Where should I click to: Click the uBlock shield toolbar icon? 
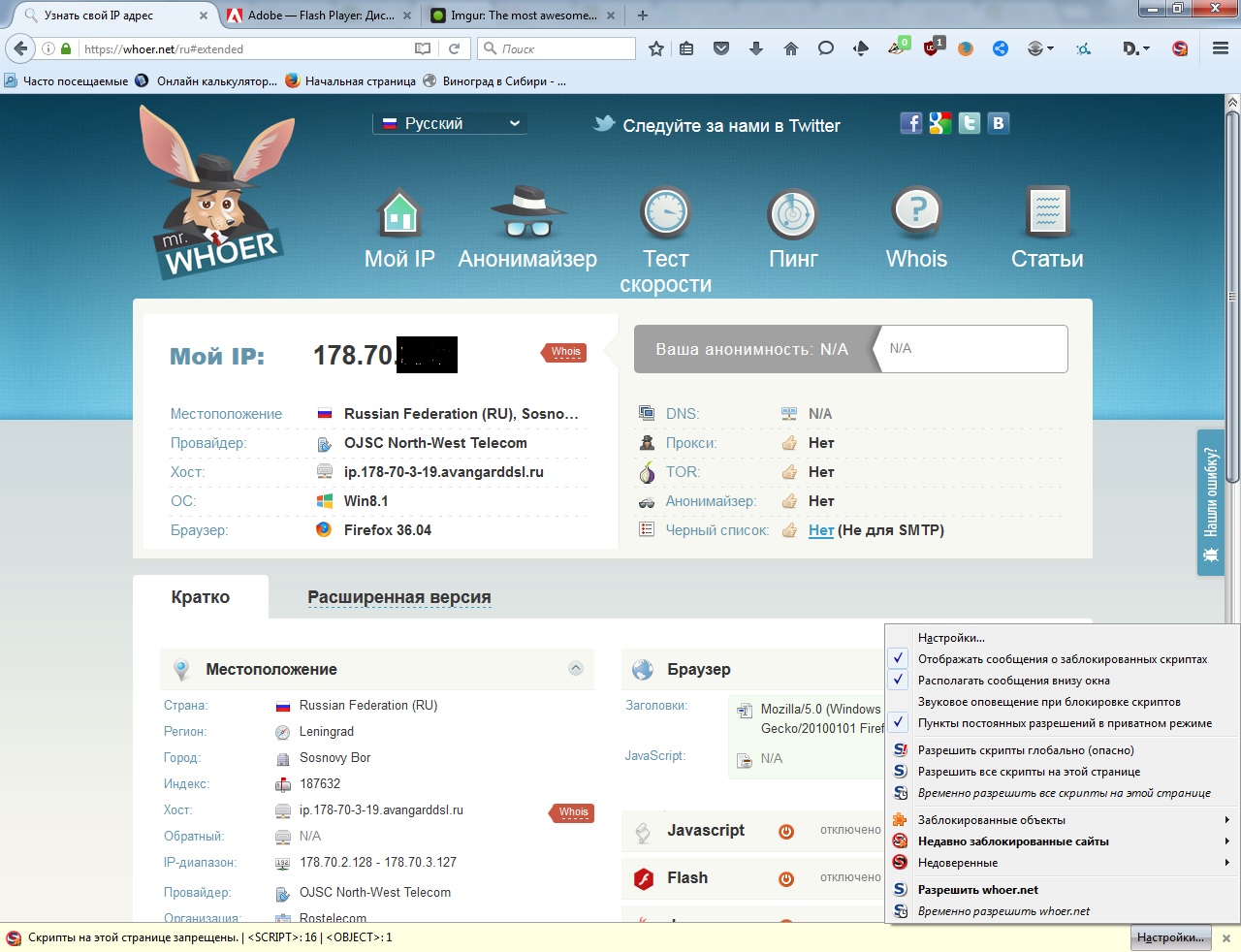pyautogui.click(x=933, y=48)
